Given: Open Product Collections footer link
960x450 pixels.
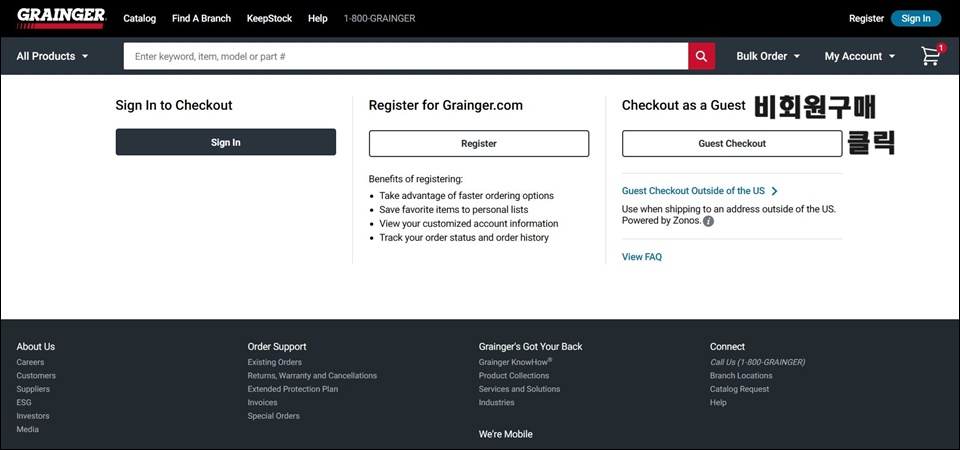Looking at the screenshot, I should 514,376.
